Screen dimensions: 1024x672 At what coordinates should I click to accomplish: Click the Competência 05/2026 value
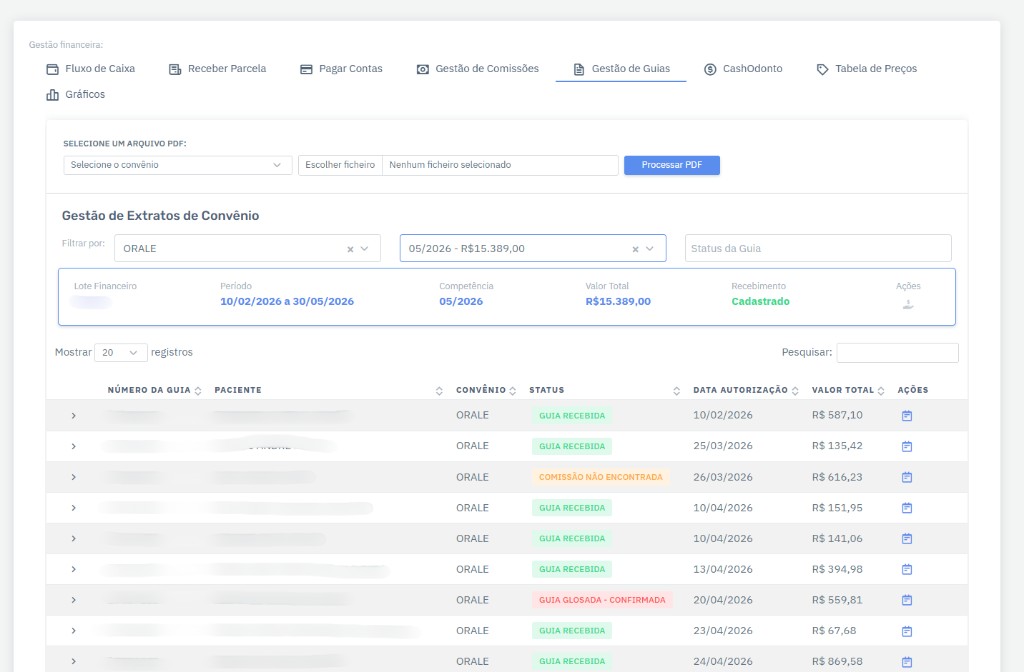(x=461, y=302)
